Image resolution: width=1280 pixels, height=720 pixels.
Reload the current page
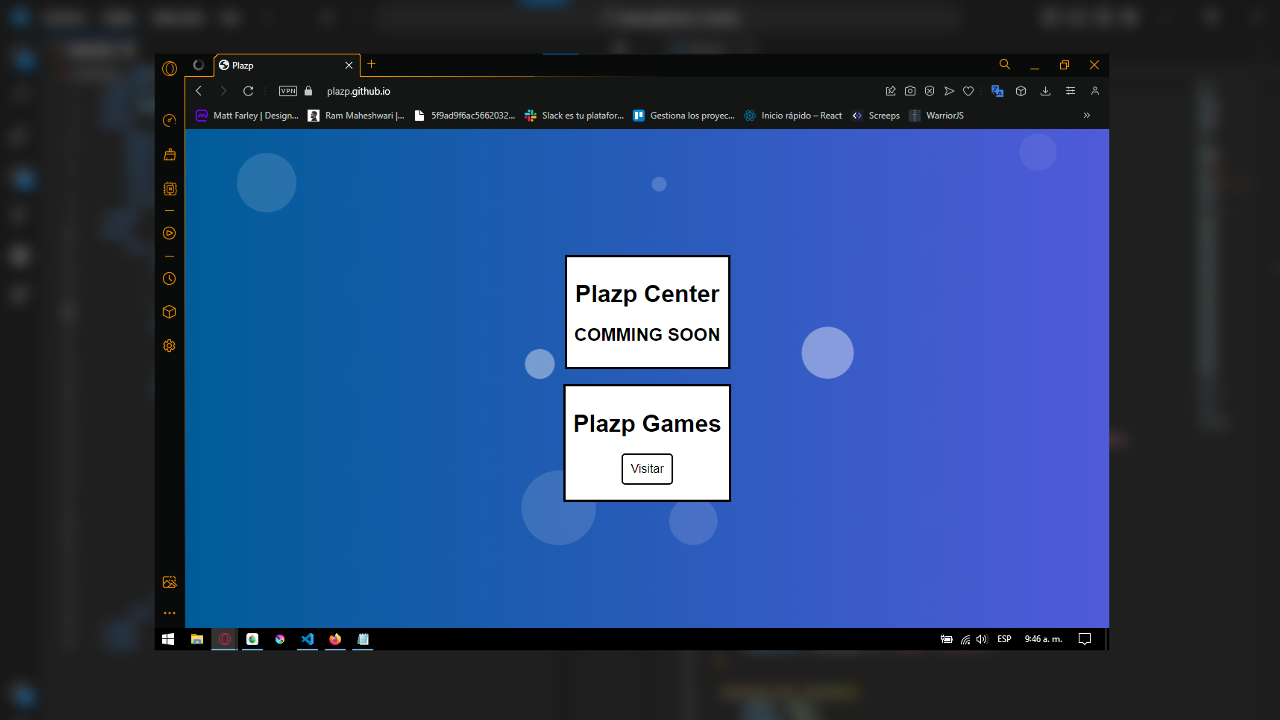(248, 91)
